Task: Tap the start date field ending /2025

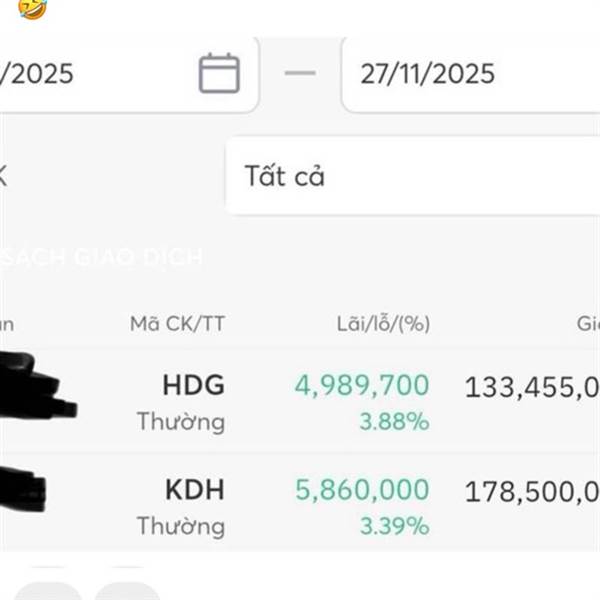Action: point(129,74)
